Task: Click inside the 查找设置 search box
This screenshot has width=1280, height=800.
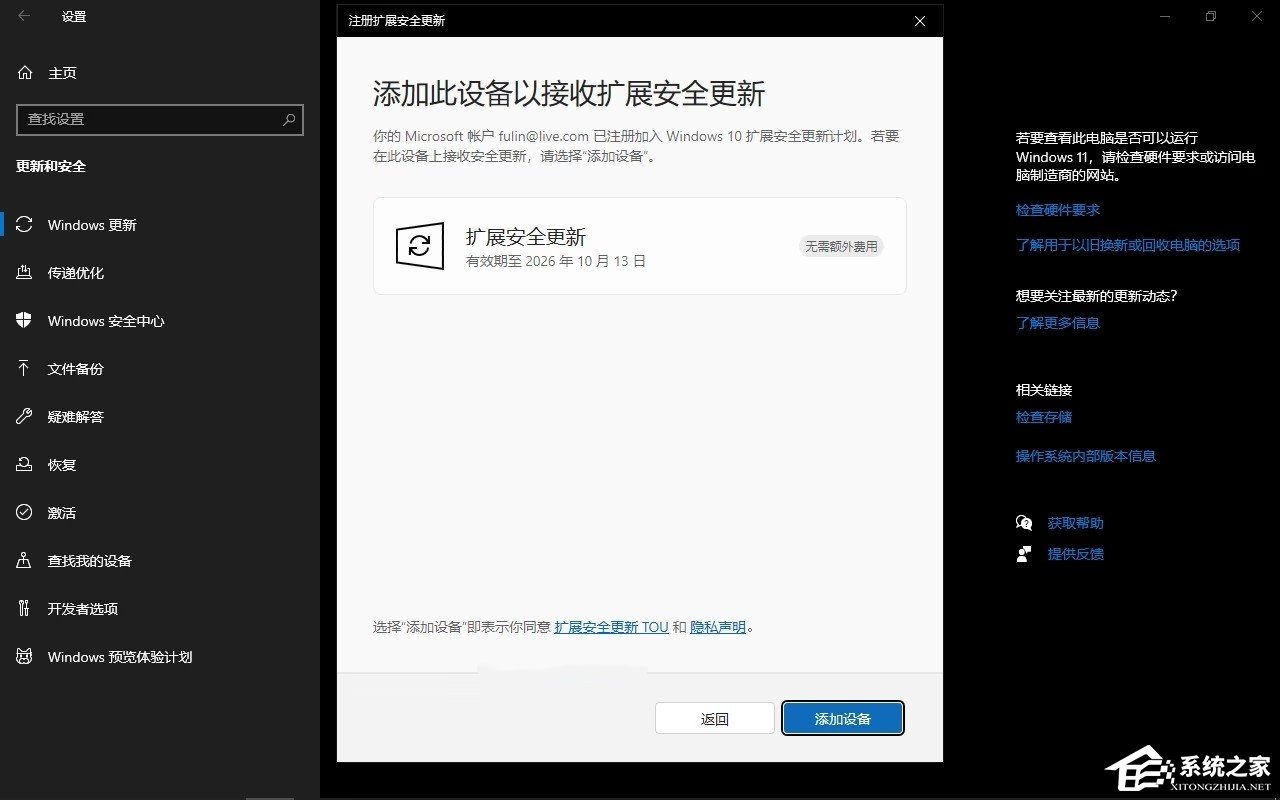Action: pyautogui.click(x=150, y=120)
